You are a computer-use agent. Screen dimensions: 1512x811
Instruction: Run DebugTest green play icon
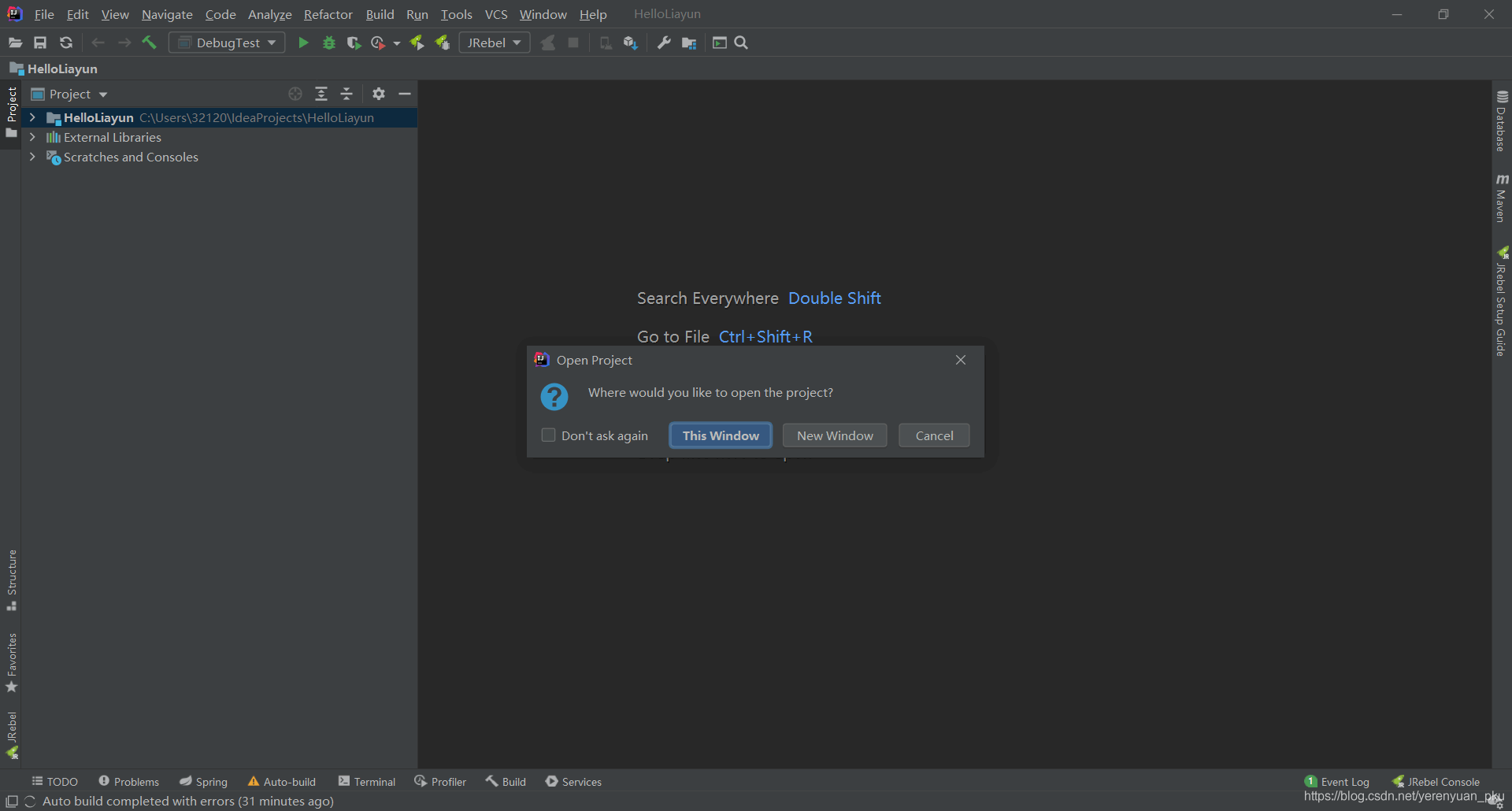click(x=303, y=43)
